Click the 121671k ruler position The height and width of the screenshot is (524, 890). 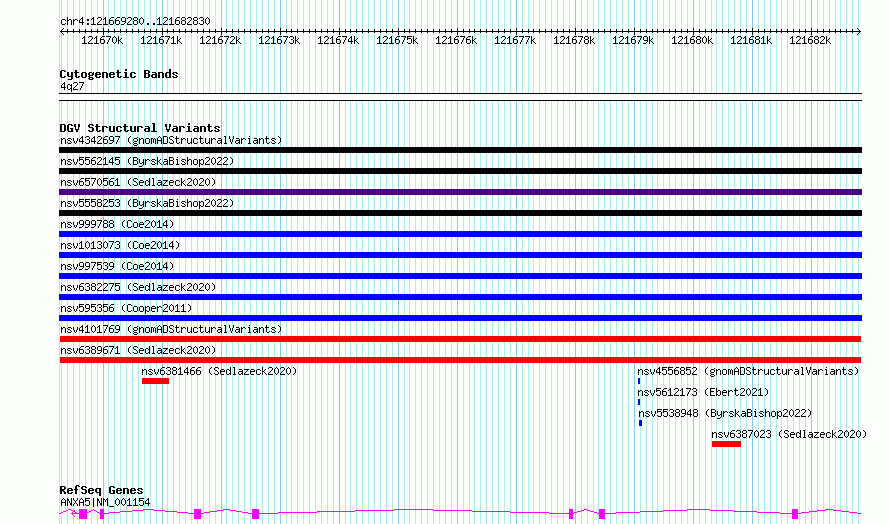coord(161,41)
